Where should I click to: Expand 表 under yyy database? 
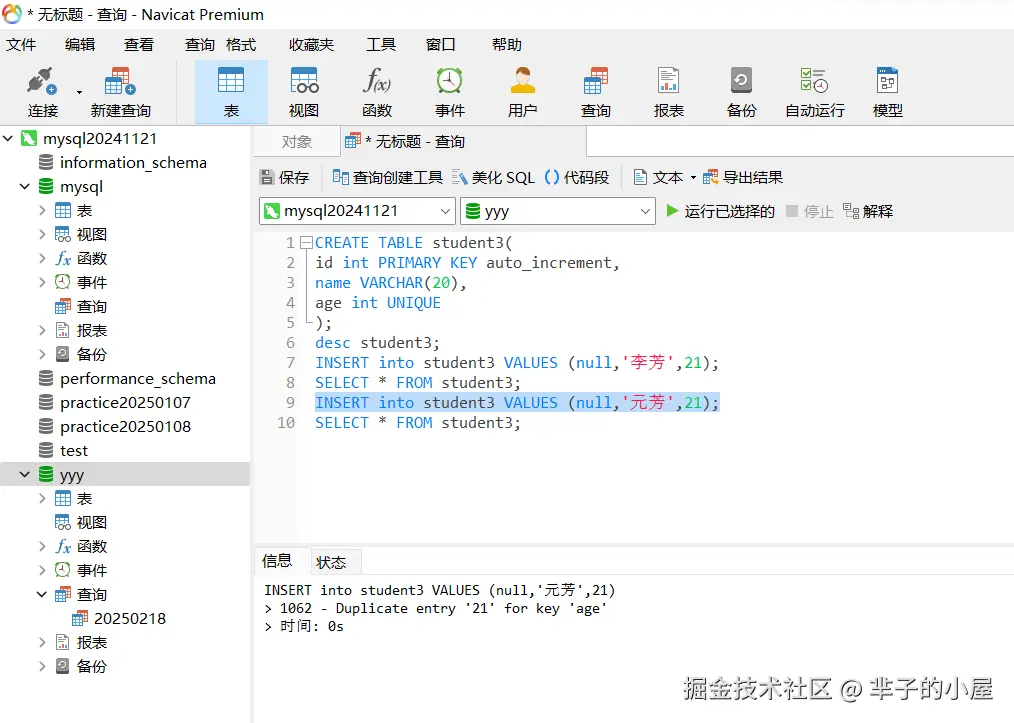coord(42,498)
